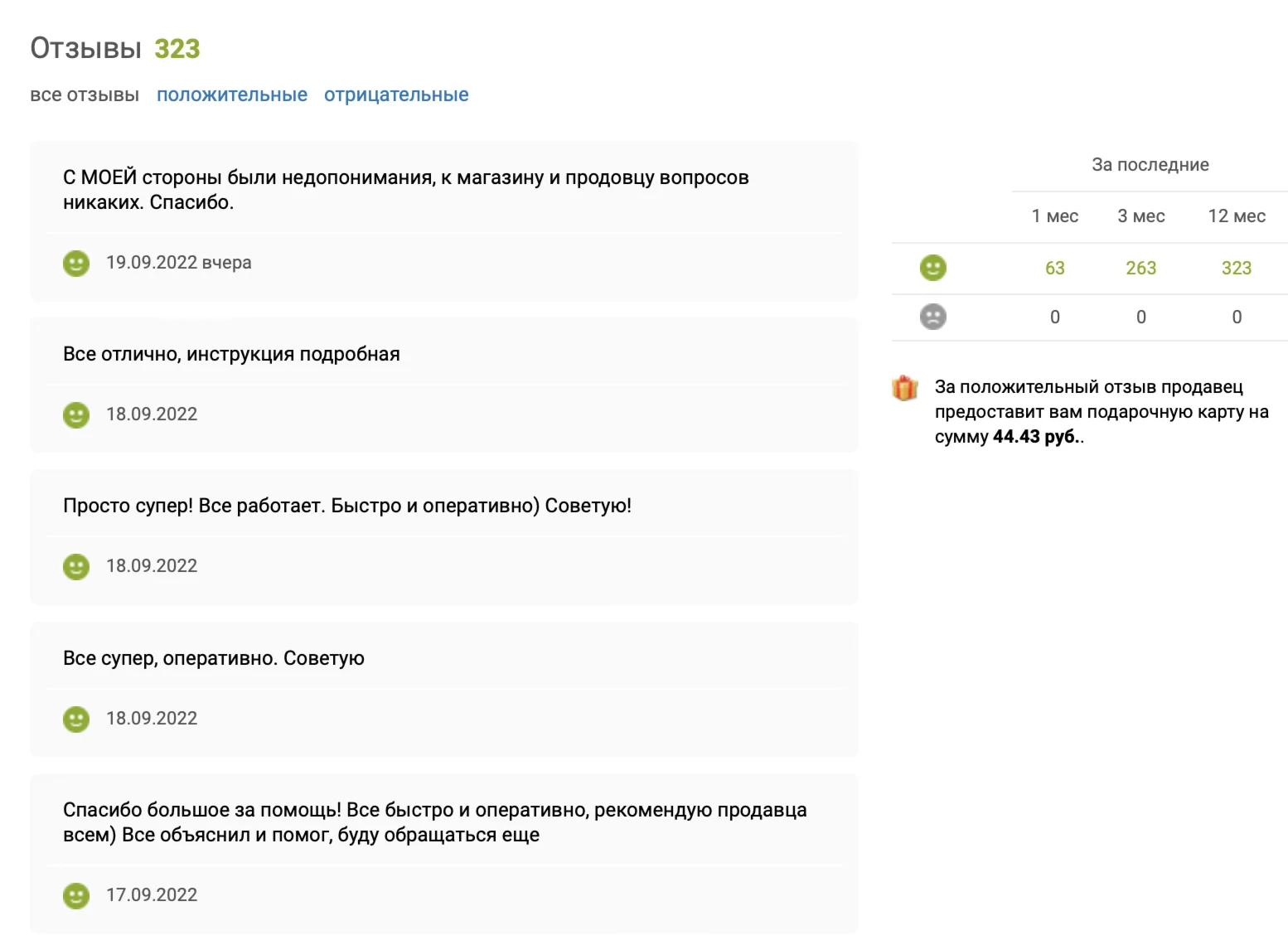Click positive count 263 for 3 months
This screenshot has width=1288, height=945.
coord(1140,268)
